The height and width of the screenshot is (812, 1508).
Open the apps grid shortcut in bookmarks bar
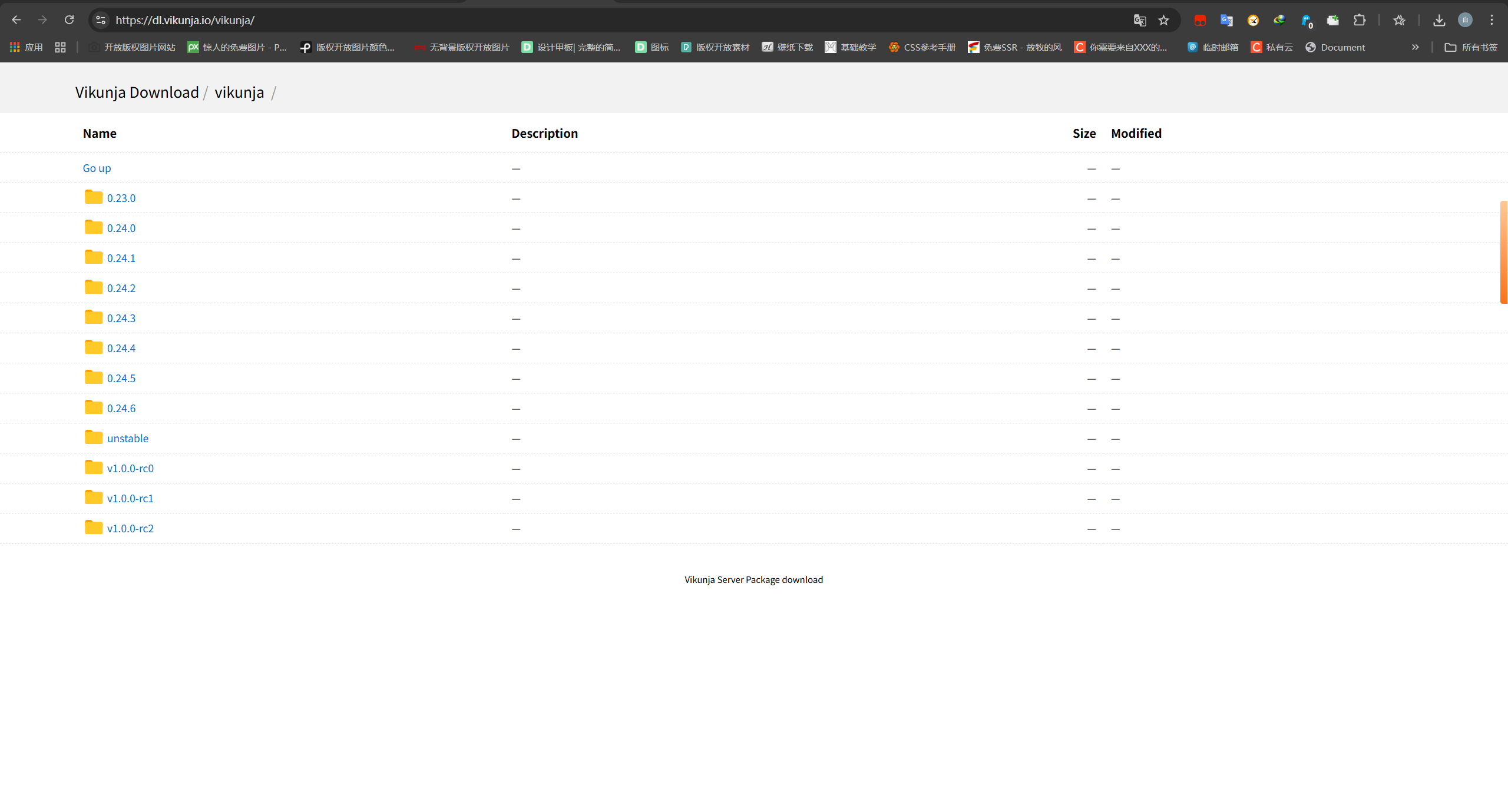coord(26,47)
